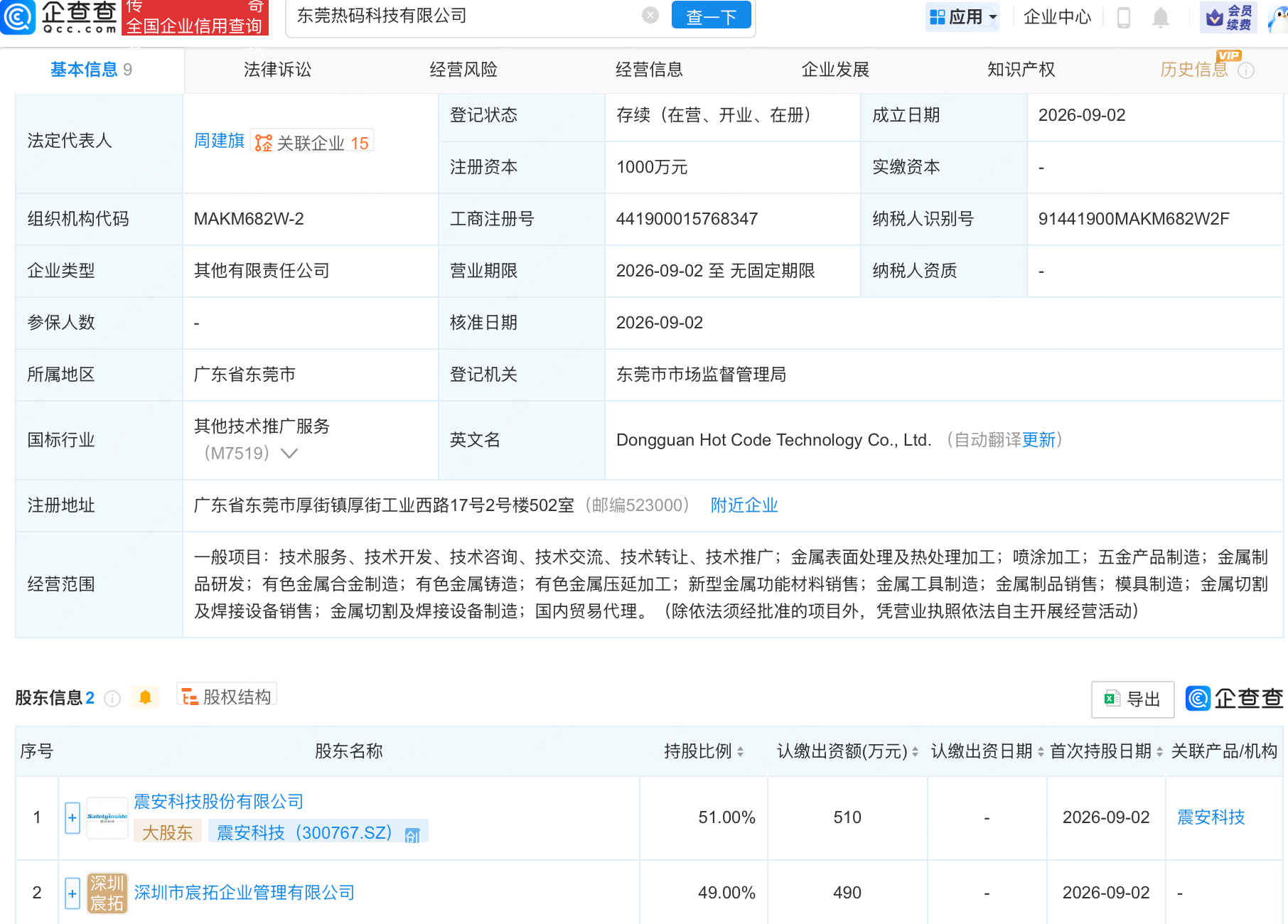Viewport: 1288px width, 924px height.
Task: Click the Qcc.com logo icon
Action: (x=18, y=16)
